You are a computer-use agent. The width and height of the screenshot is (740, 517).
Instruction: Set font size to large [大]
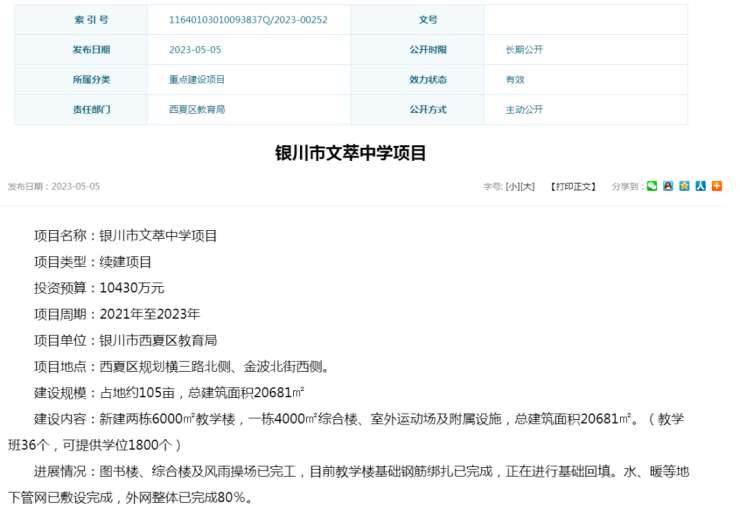(528, 187)
